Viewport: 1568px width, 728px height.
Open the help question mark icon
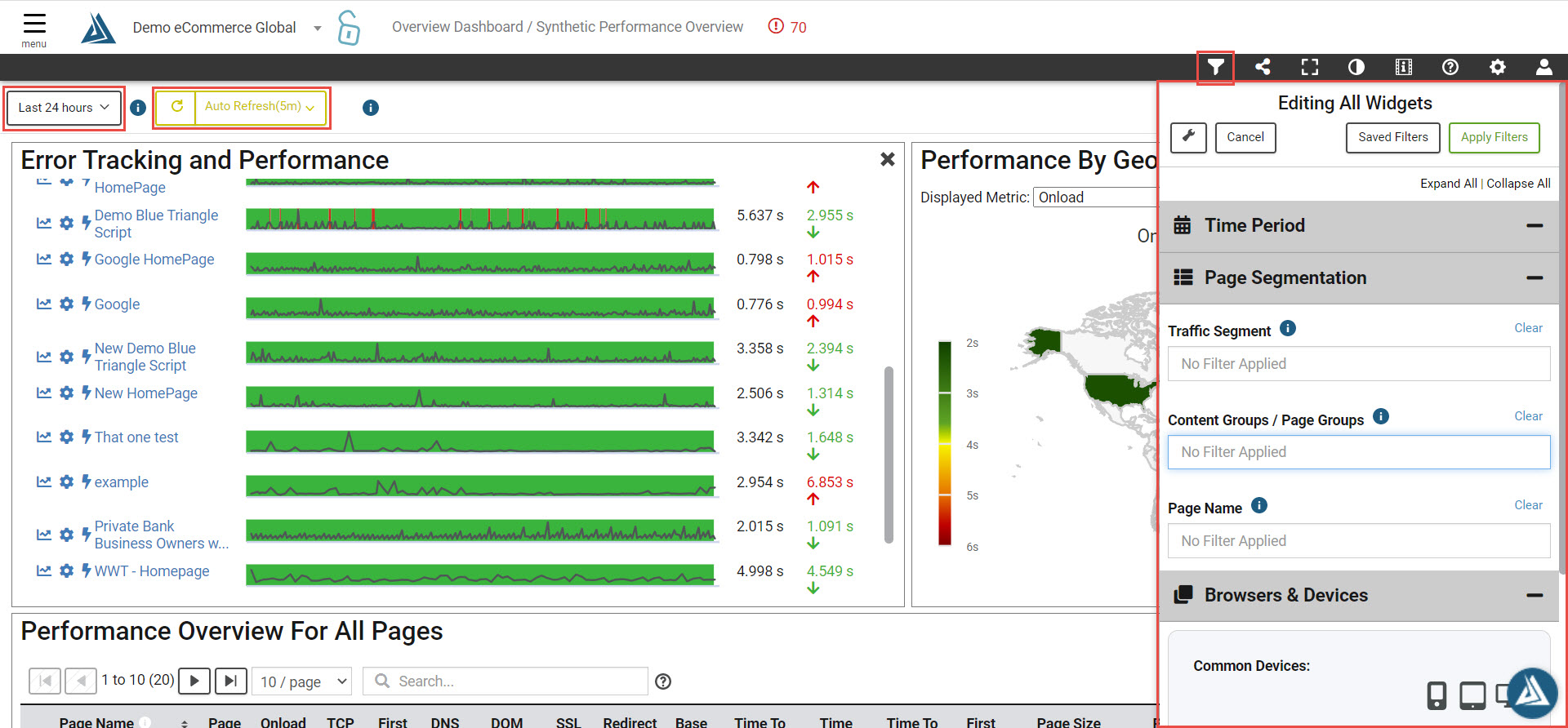click(x=1450, y=67)
